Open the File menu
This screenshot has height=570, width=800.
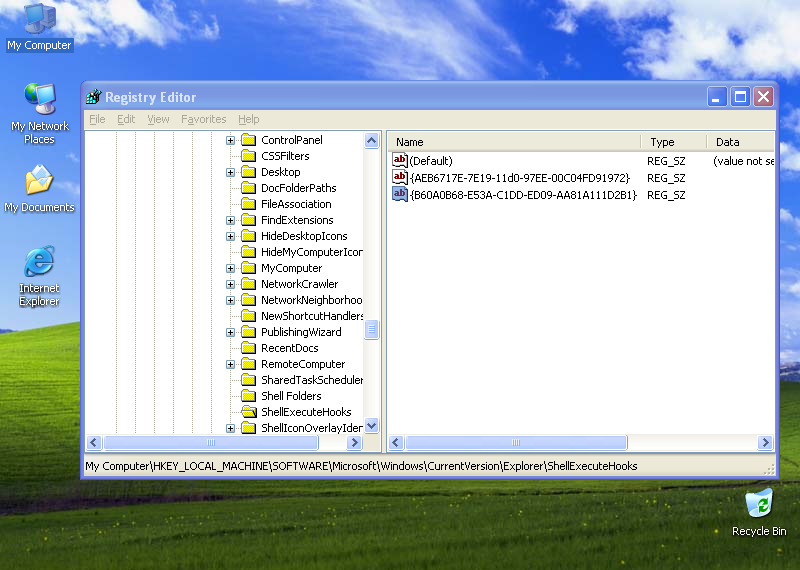[x=97, y=119]
